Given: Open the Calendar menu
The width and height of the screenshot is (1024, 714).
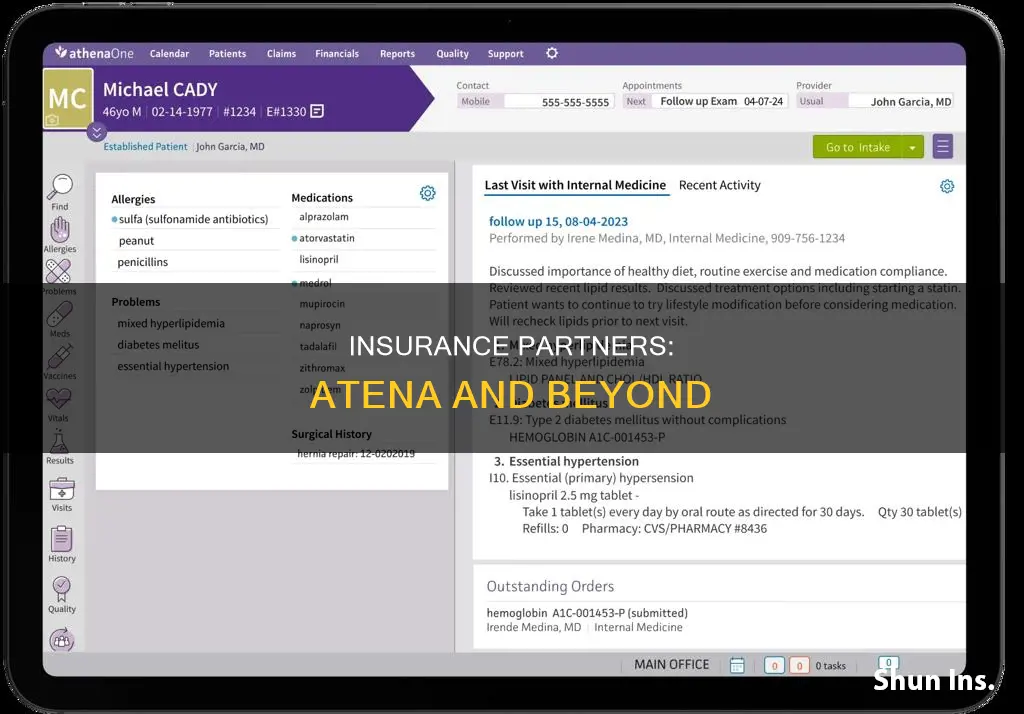Looking at the screenshot, I should [x=169, y=54].
